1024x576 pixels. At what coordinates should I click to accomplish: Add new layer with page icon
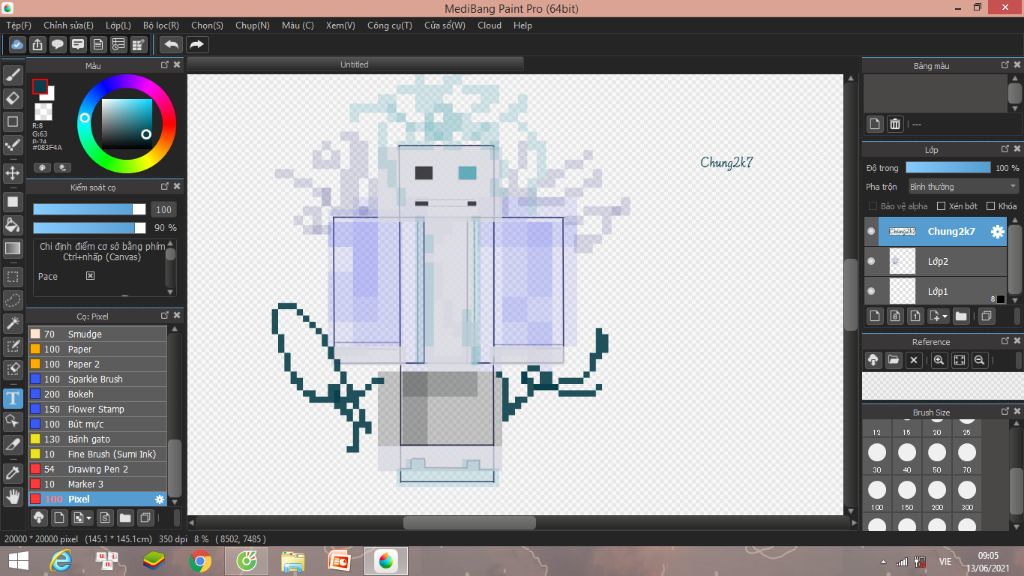(875, 316)
